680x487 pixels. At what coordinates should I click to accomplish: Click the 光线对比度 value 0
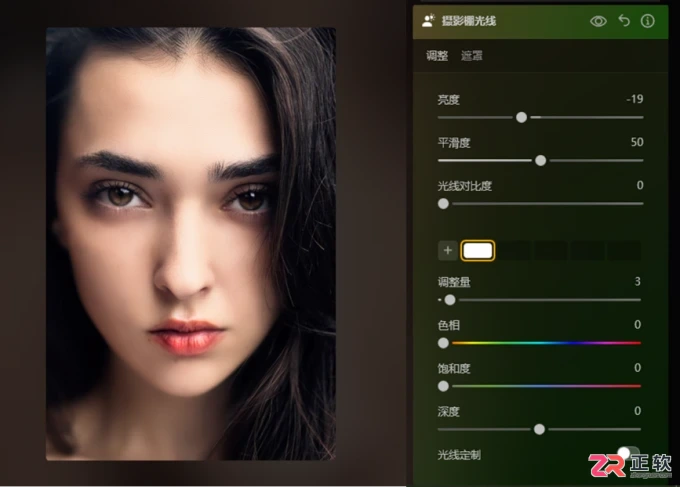click(640, 186)
